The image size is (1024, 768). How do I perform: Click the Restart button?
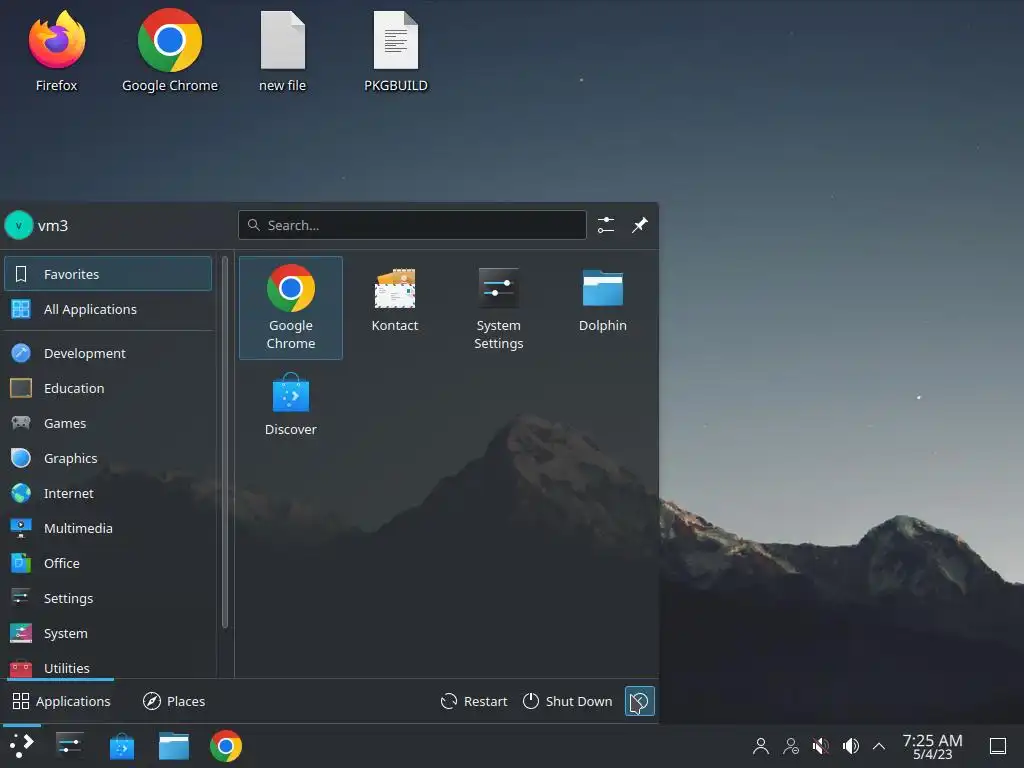(x=474, y=701)
